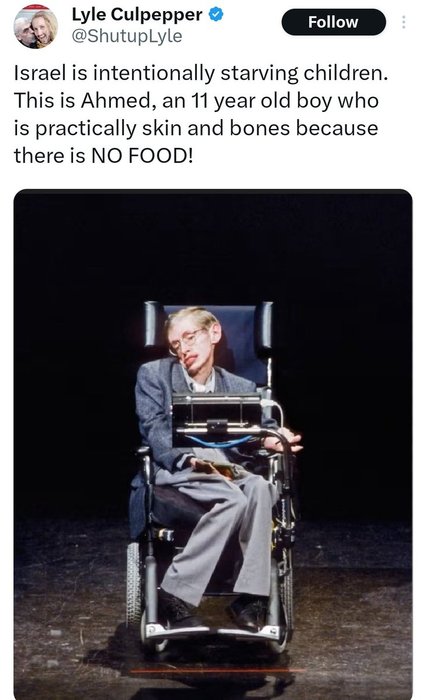Visit the @ShutupLyle handle link

127,36
